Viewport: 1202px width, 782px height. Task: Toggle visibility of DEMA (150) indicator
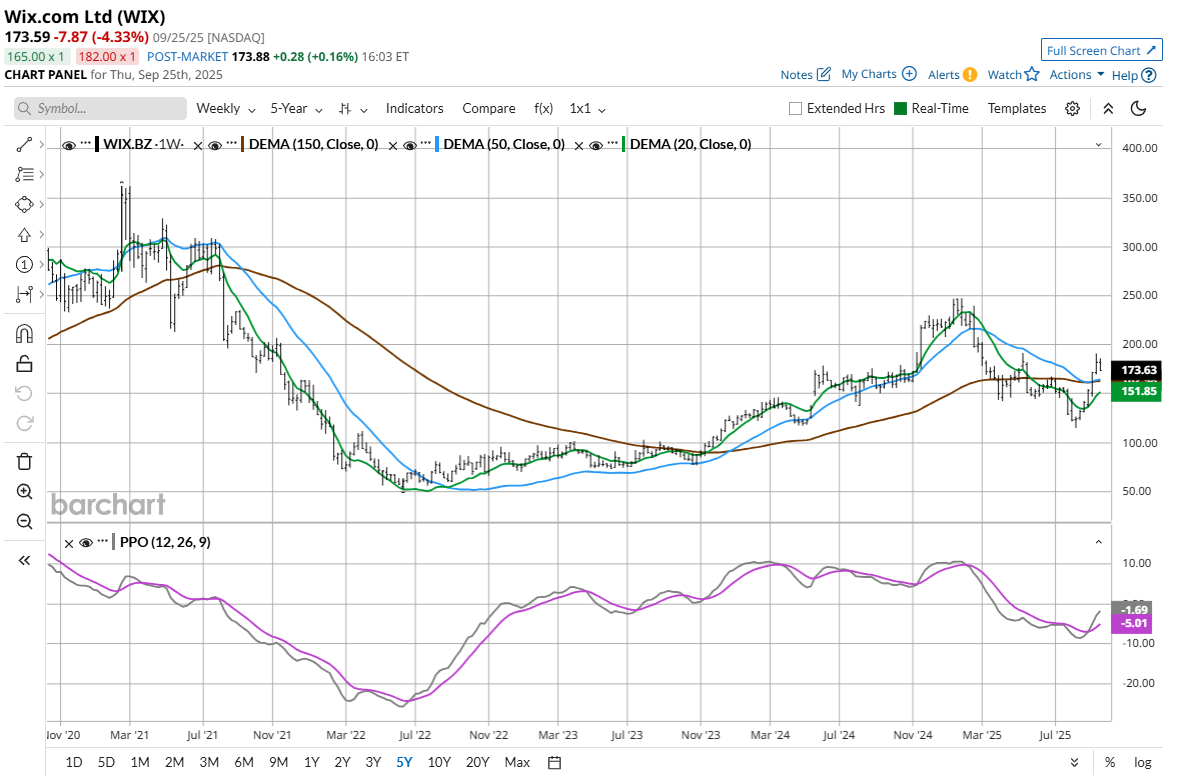click(216, 144)
